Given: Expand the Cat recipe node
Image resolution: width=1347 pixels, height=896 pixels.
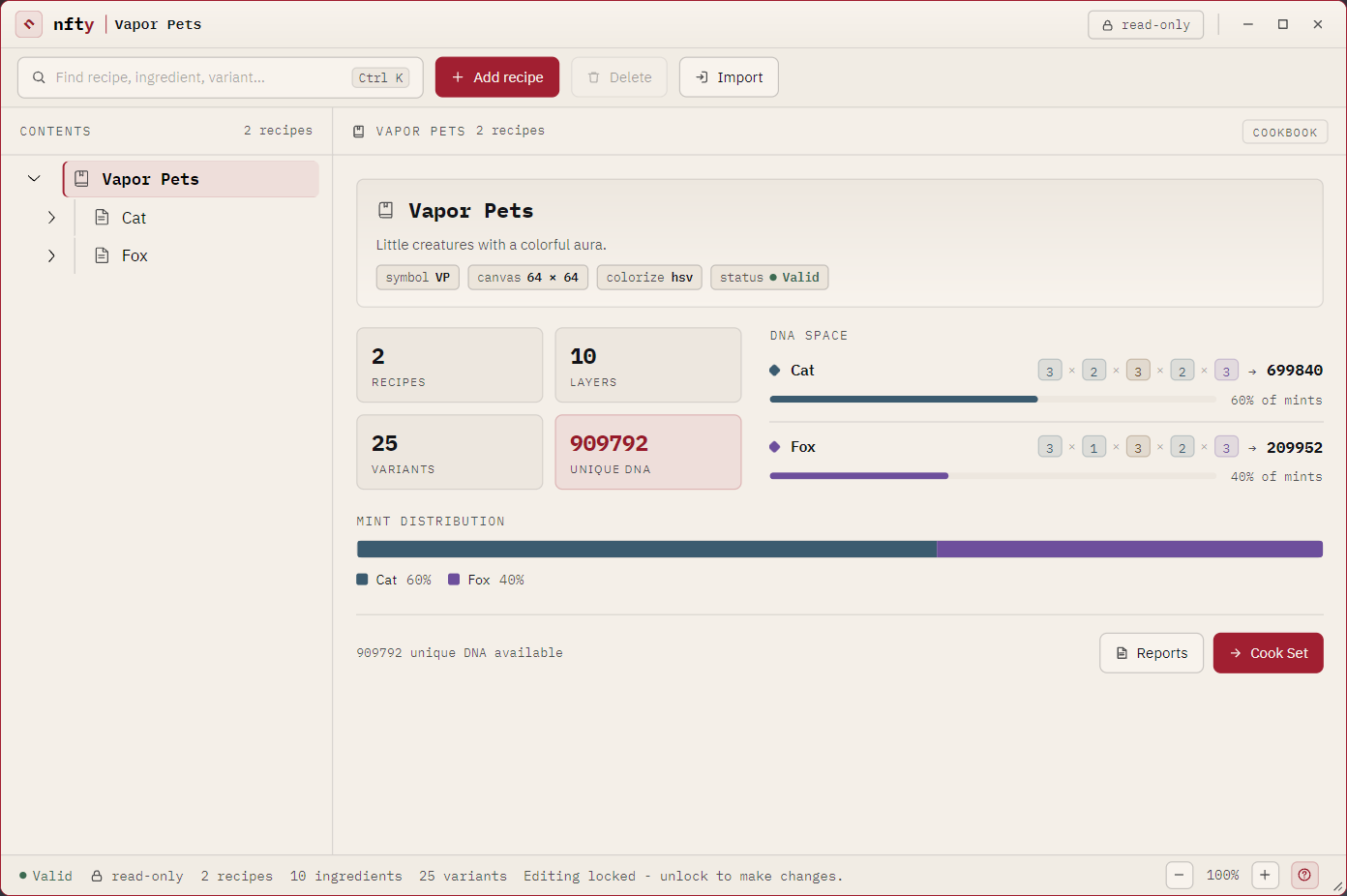Looking at the screenshot, I should pos(51,218).
